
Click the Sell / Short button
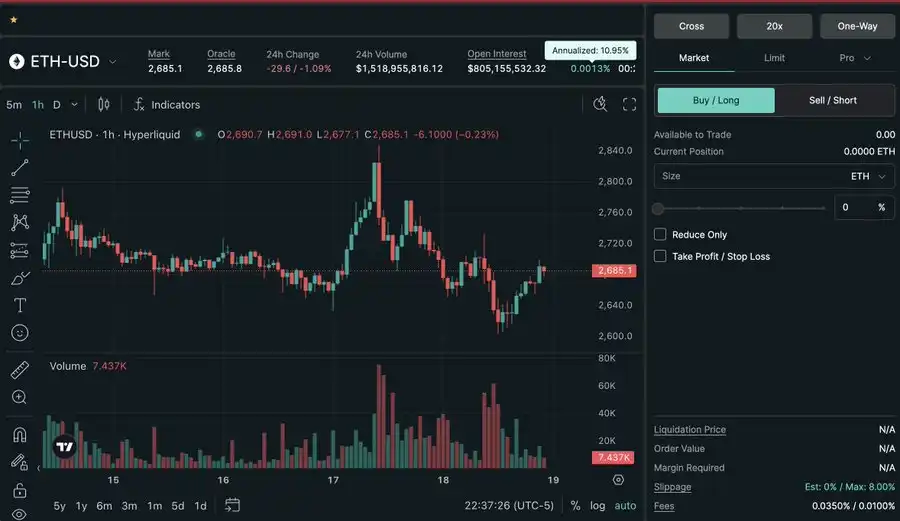(832, 100)
